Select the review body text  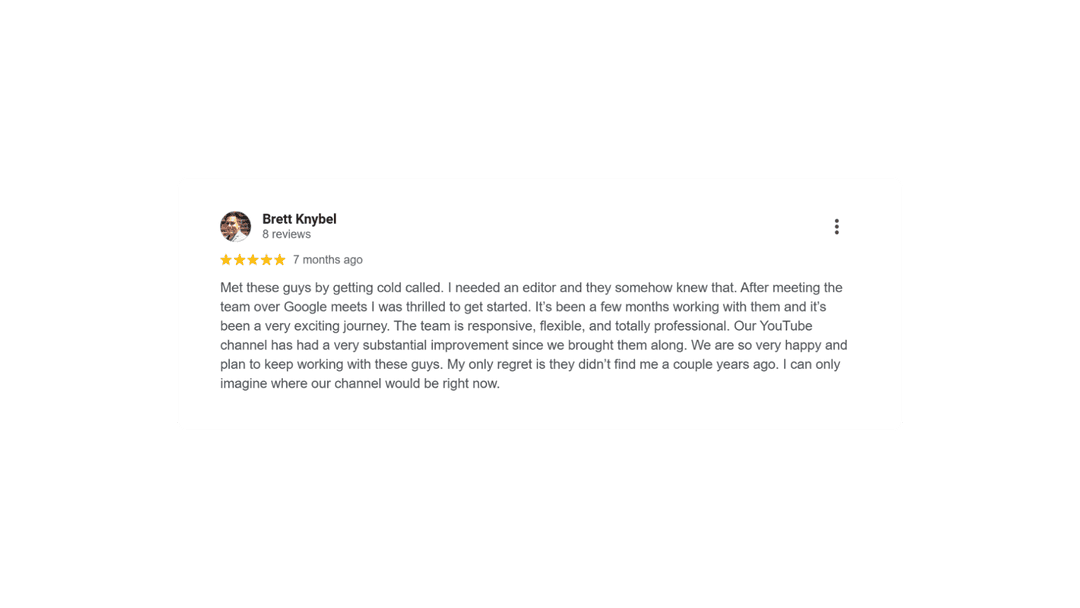coord(534,335)
